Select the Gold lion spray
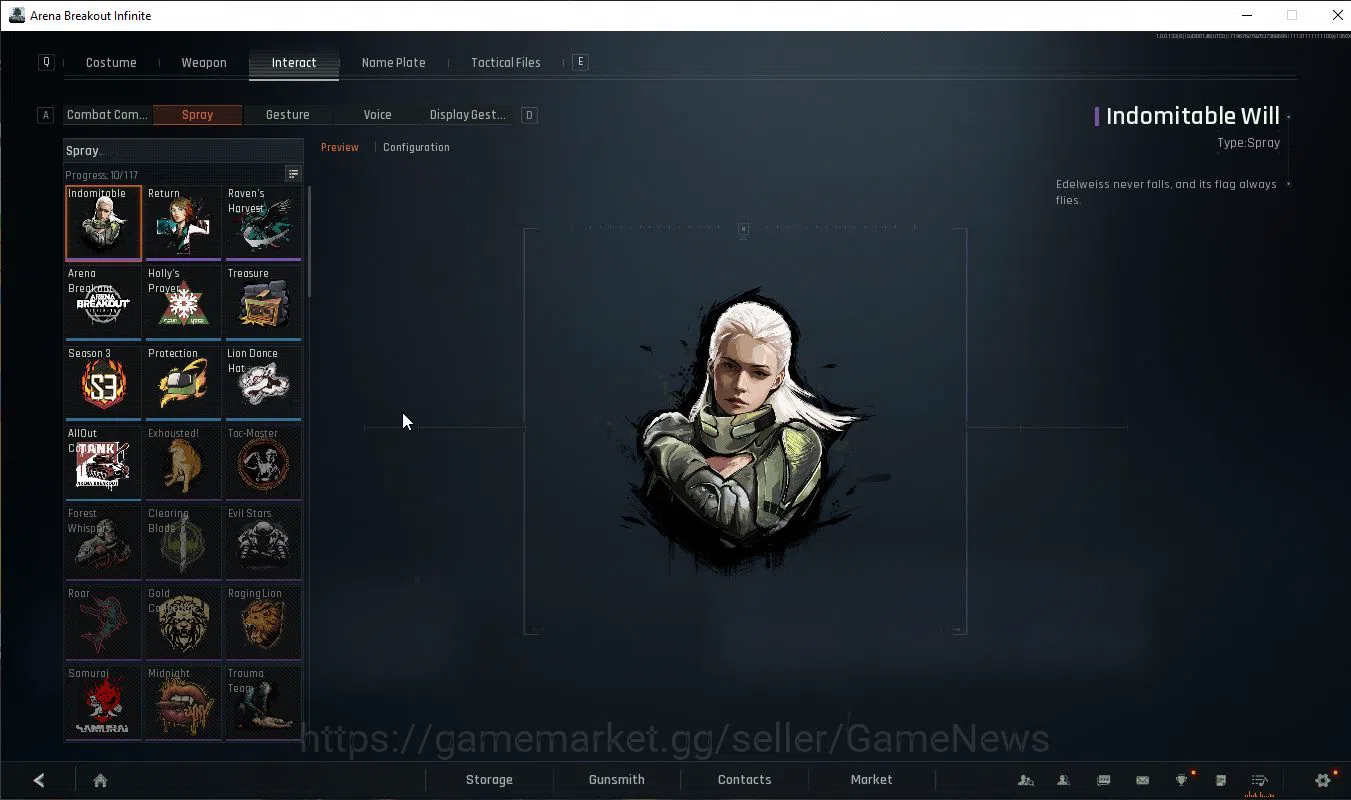 (183, 622)
